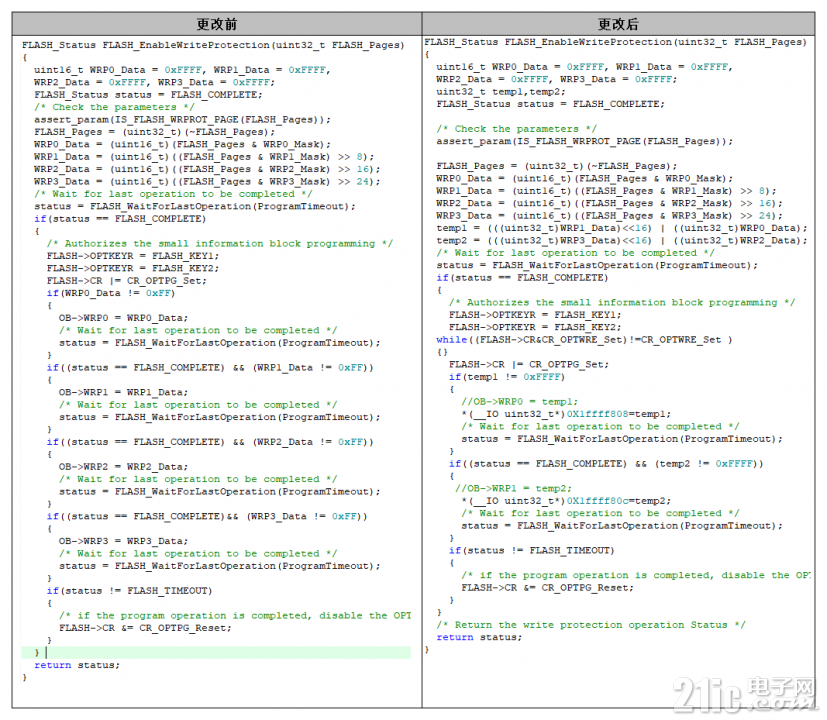Image resolution: width=827 pixels, height=720 pixels.
Task: Select the assert_param line in the 更改前 column
Action: (182, 120)
